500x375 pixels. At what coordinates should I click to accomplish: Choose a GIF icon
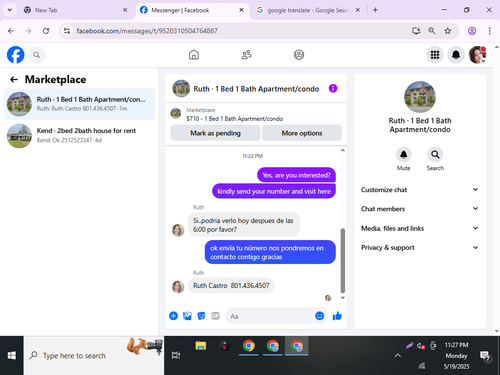215,316
